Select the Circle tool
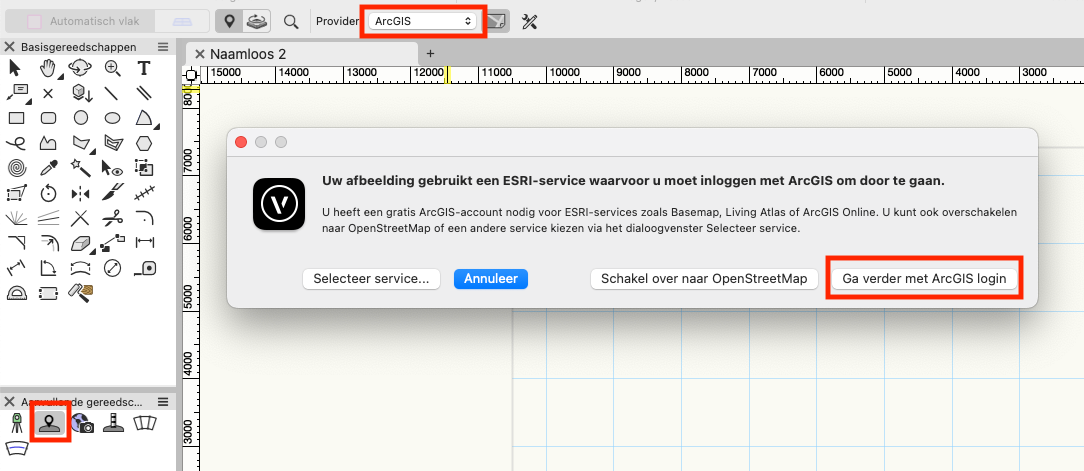The height and width of the screenshot is (471, 1084). click(x=81, y=118)
